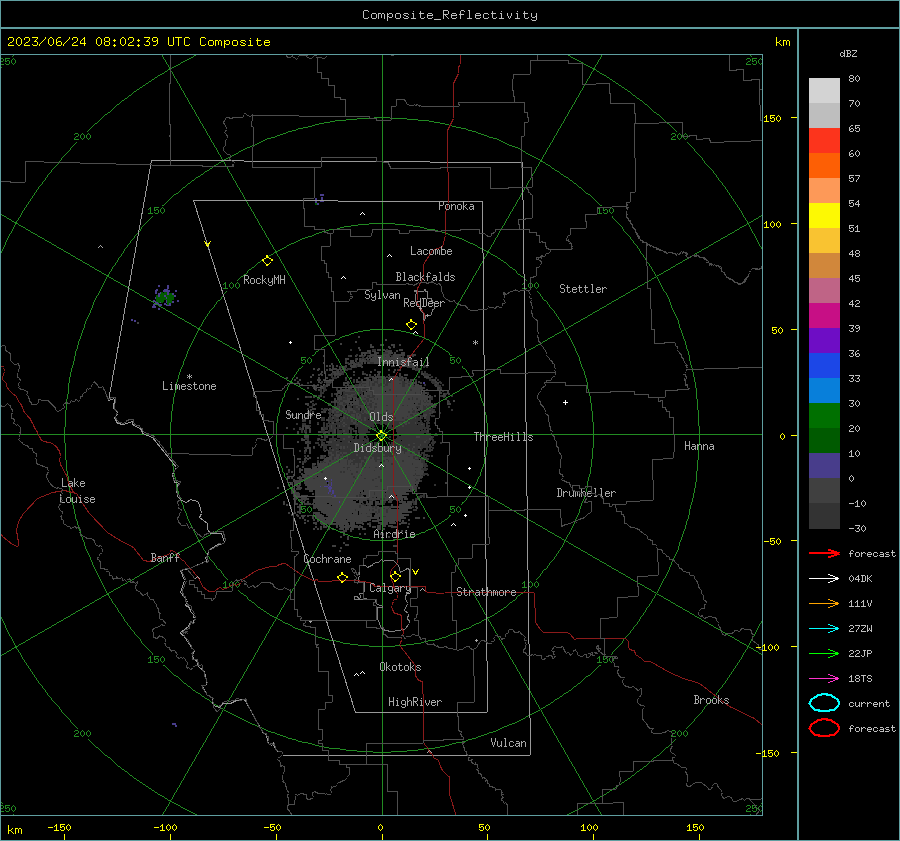This screenshot has width=900, height=841.
Task: Click the Sundre town label
Action: pos(303,414)
